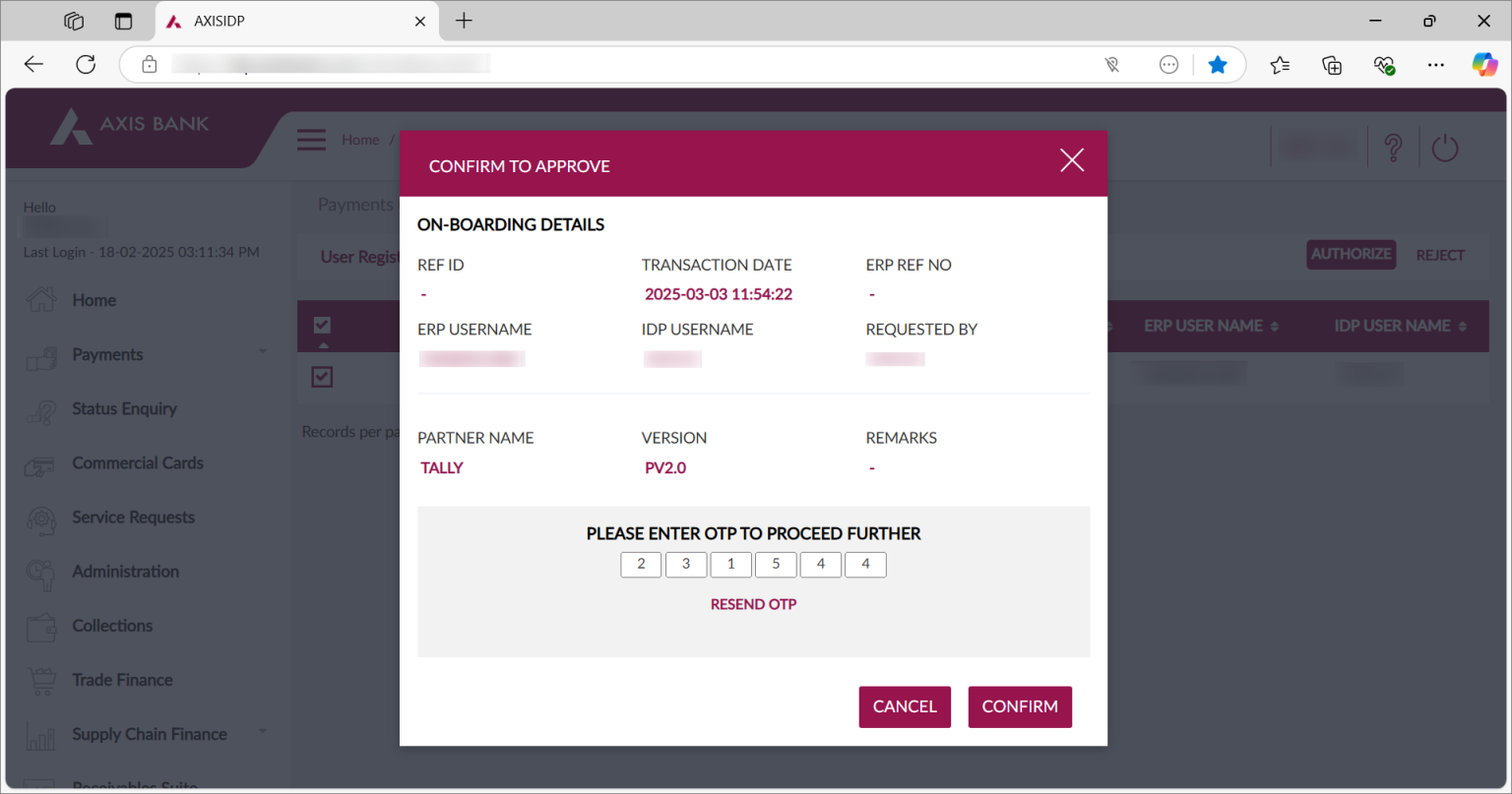Viewport: 1512px width, 794px height.
Task: Check the select-all checkbox in the table header
Action: (x=321, y=325)
